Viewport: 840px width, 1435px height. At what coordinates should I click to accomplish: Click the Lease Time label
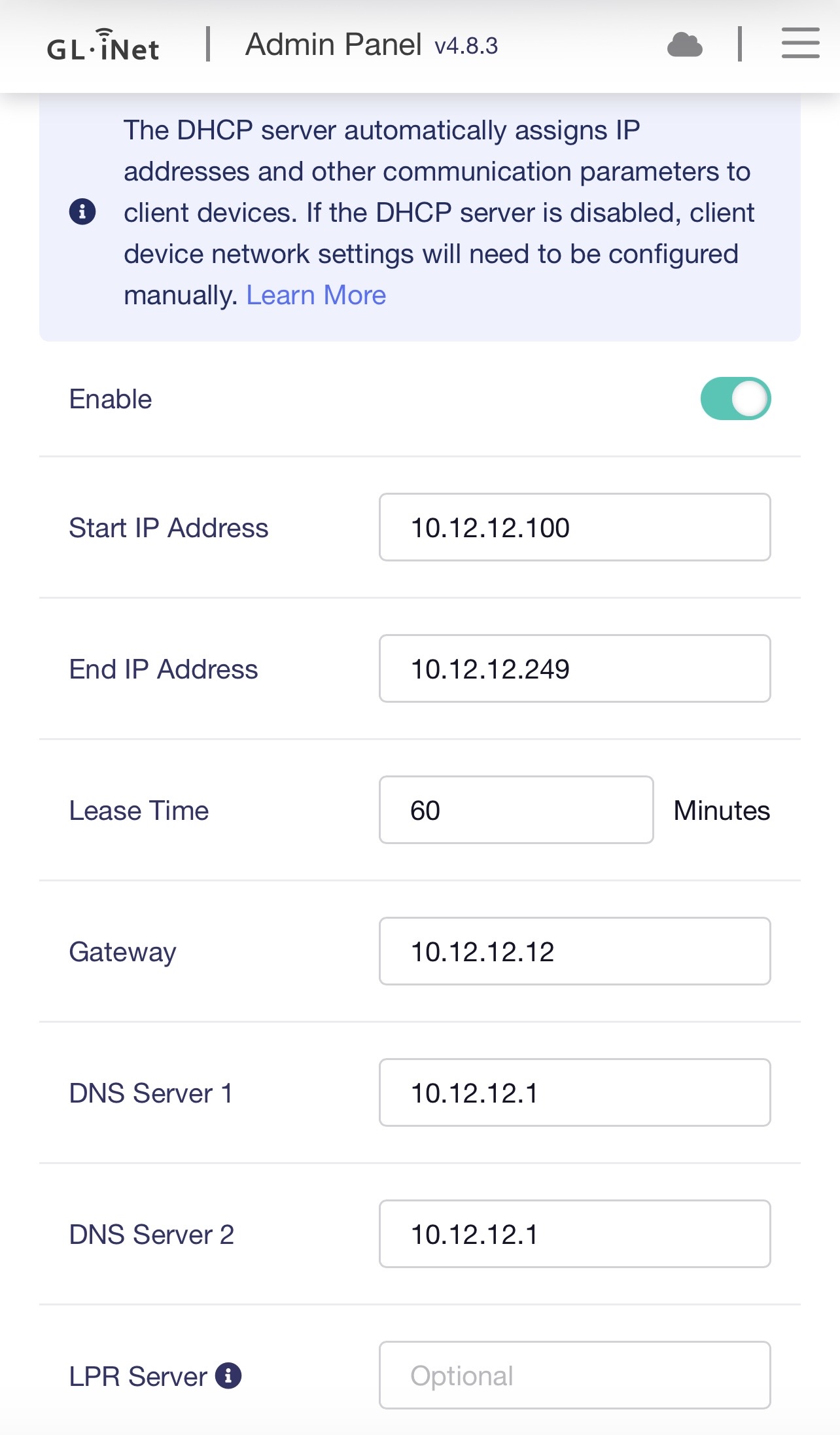click(x=139, y=811)
